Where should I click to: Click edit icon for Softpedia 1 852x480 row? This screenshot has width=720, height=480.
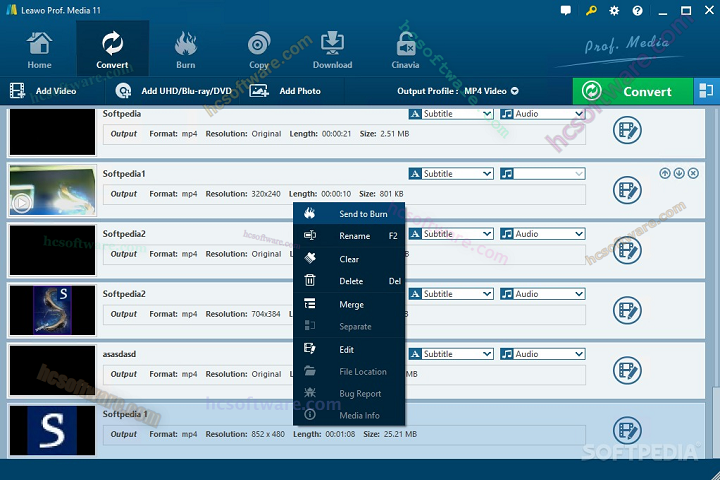pos(627,430)
